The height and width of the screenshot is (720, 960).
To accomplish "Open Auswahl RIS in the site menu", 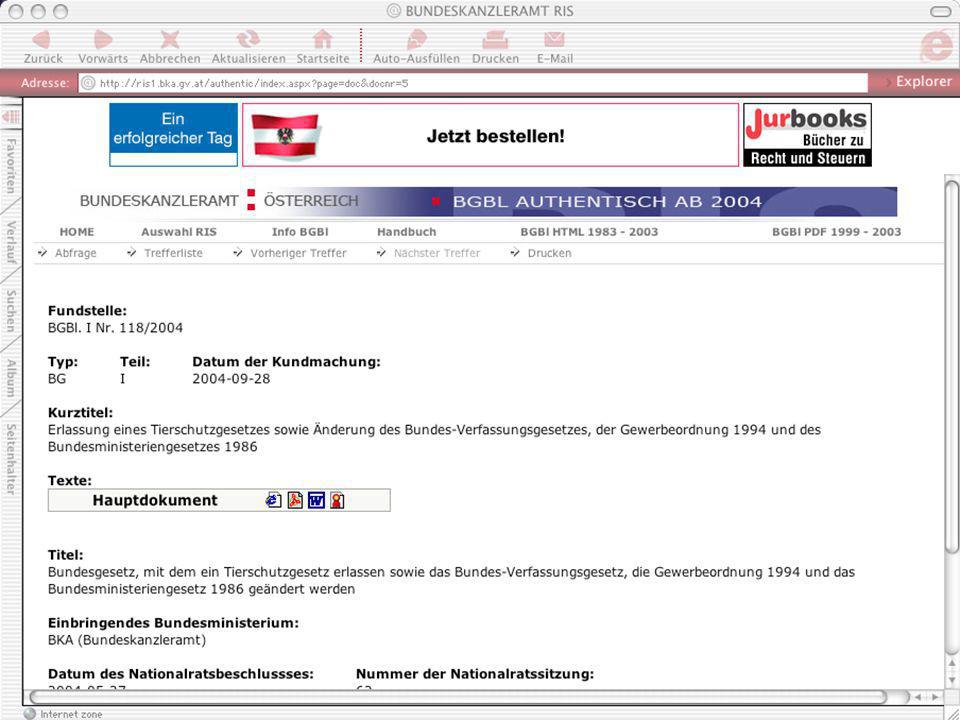I will pos(179,232).
